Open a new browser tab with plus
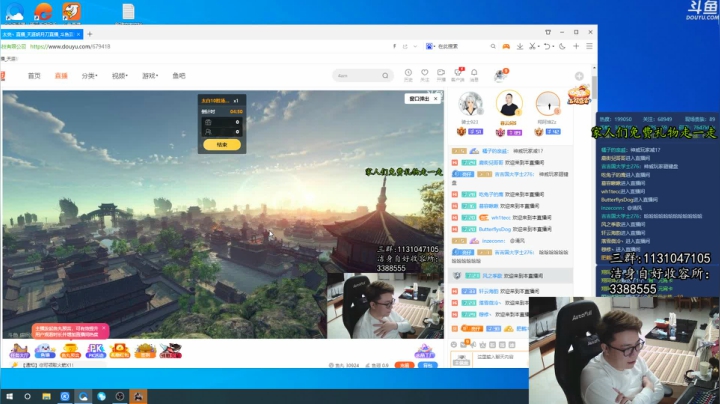This screenshot has height=404, width=720. click(x=90, y=34)
